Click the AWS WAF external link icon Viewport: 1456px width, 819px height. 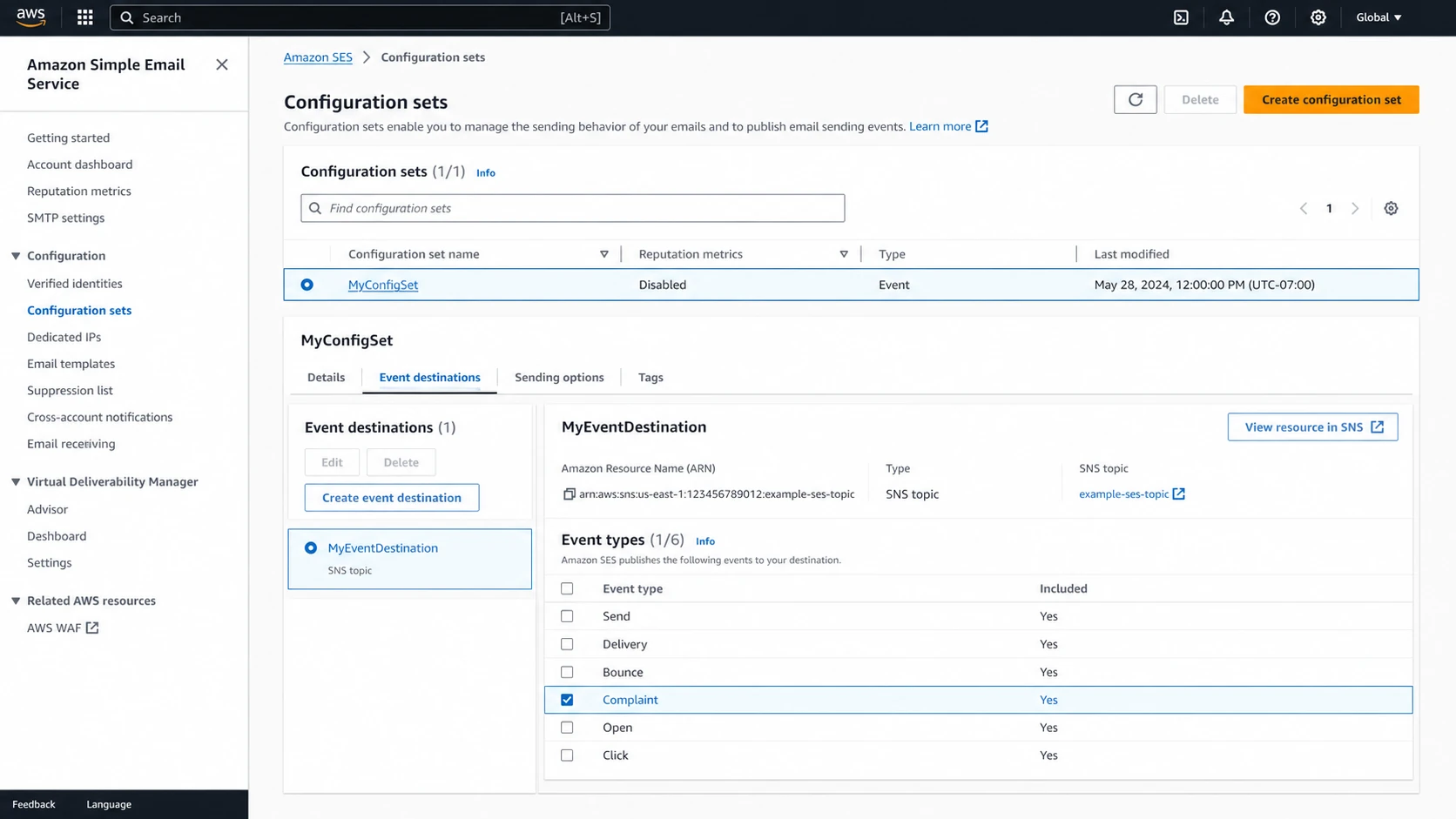coord(92,628)
